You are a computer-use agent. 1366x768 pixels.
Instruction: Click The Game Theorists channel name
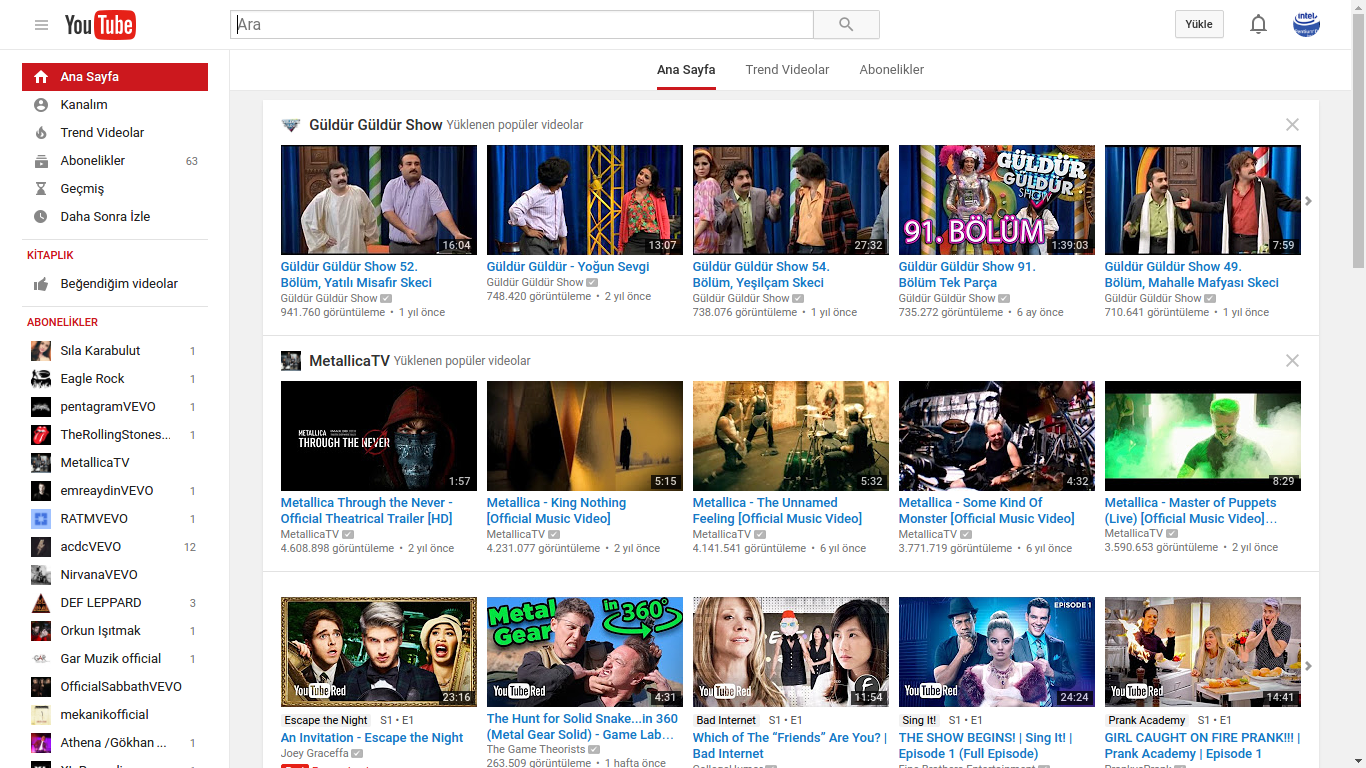coord(536,749)
